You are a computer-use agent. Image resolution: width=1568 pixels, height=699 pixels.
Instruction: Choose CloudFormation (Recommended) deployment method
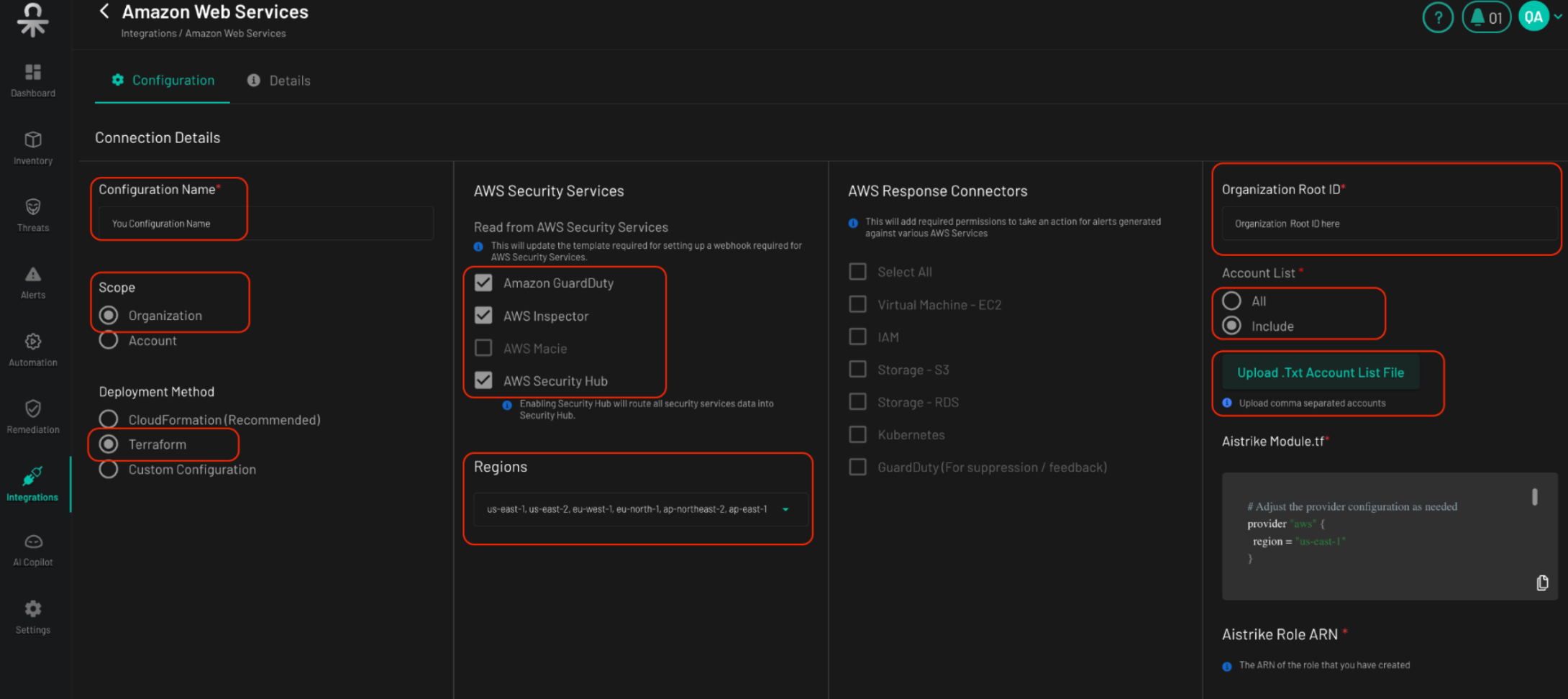[109, 419]
